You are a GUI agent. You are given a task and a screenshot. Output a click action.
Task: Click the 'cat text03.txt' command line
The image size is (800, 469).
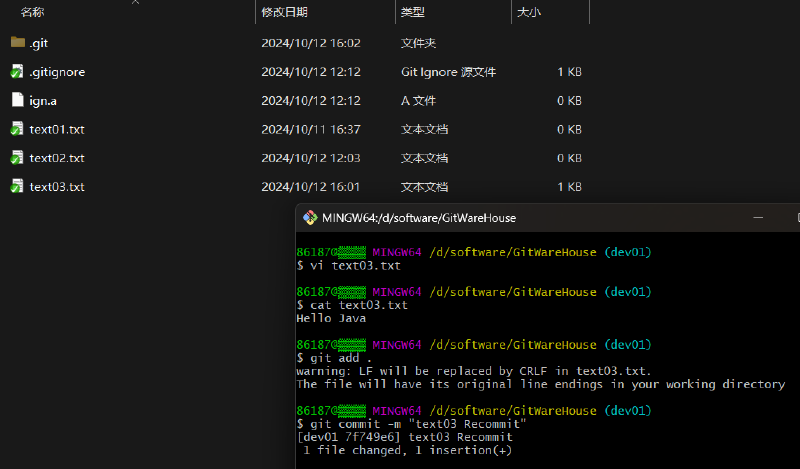[x=352, y=305]
